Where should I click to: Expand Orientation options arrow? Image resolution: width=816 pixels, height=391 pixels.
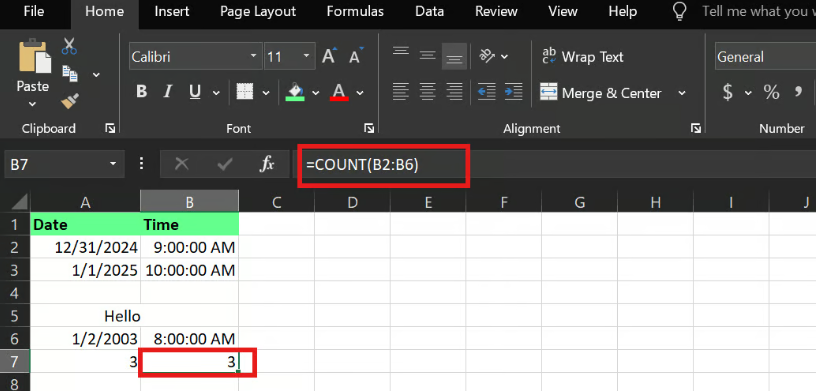(x=504, y=56)
